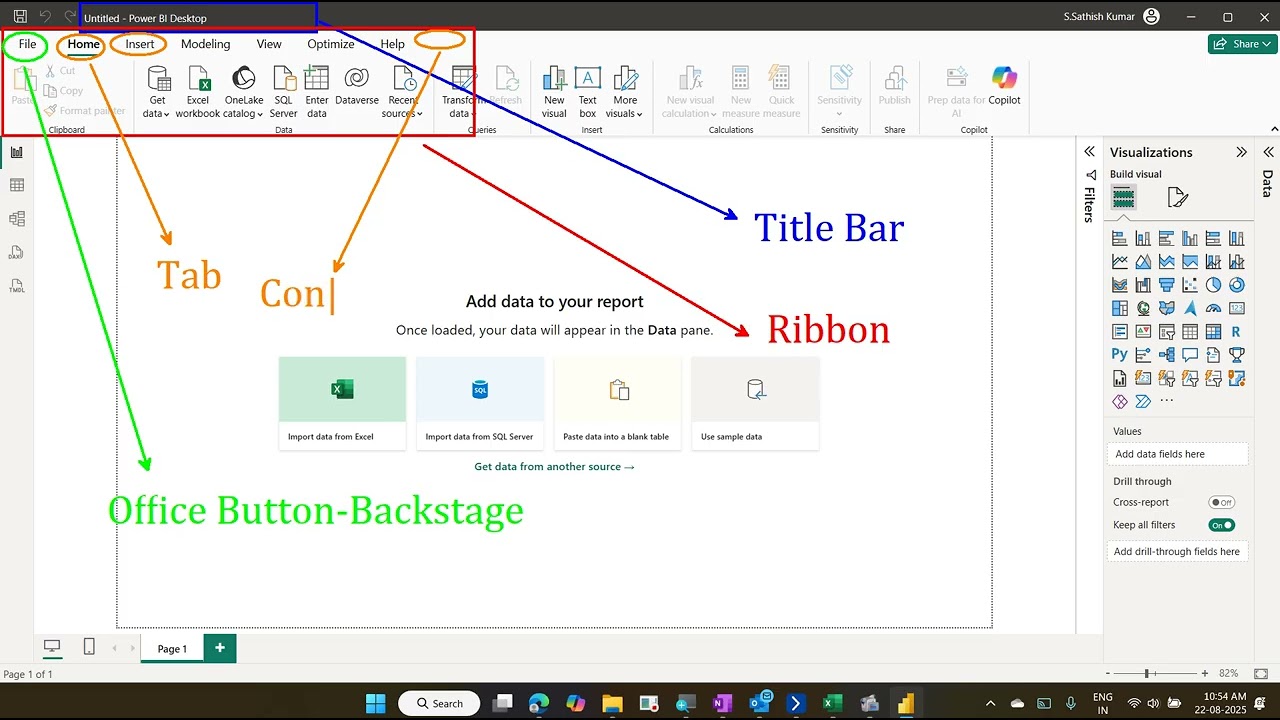
Task: Switch to Model view in the left sidebar
Action: (x=17, y=219)
